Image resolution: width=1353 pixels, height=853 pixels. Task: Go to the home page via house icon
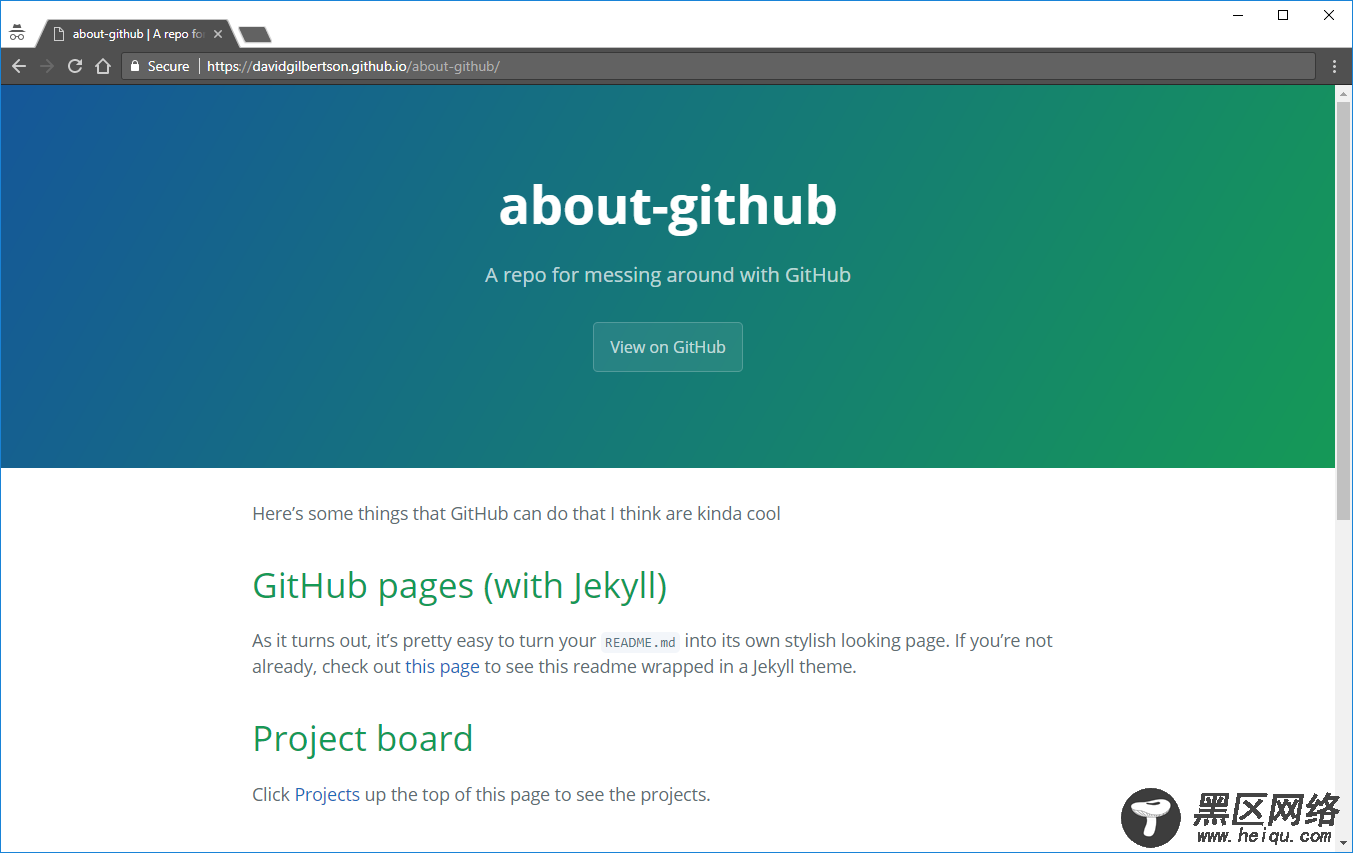102,66
